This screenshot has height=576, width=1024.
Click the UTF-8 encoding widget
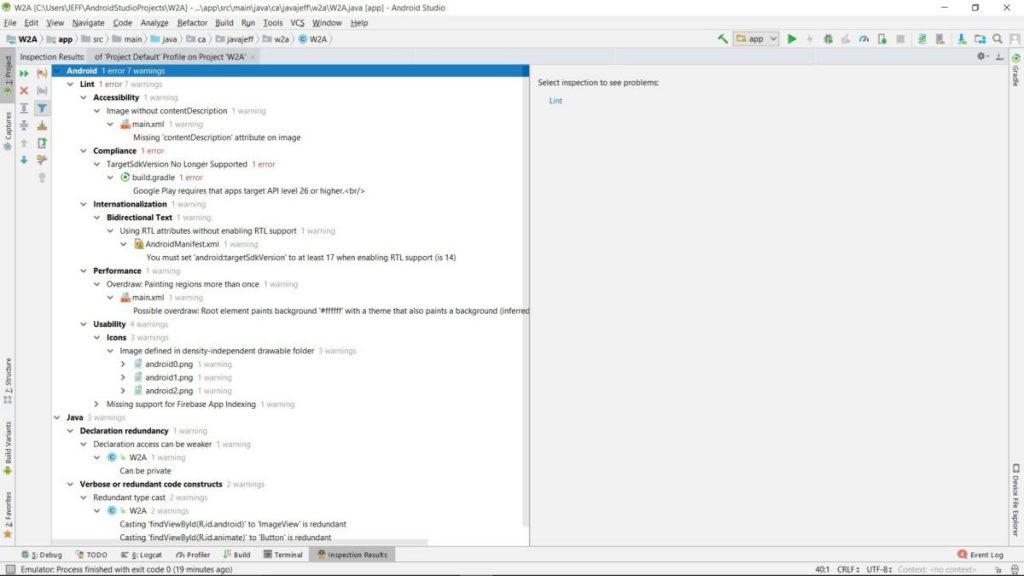click(879, 569)
